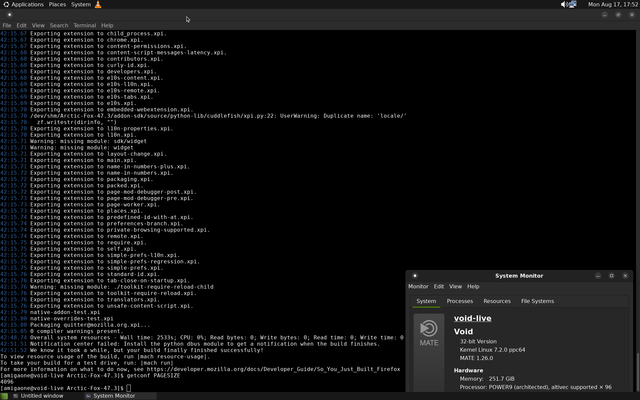Click the Hardware section heading
Image resolution: width=640 pixels, height=400 pixels.
coord(468,370)
